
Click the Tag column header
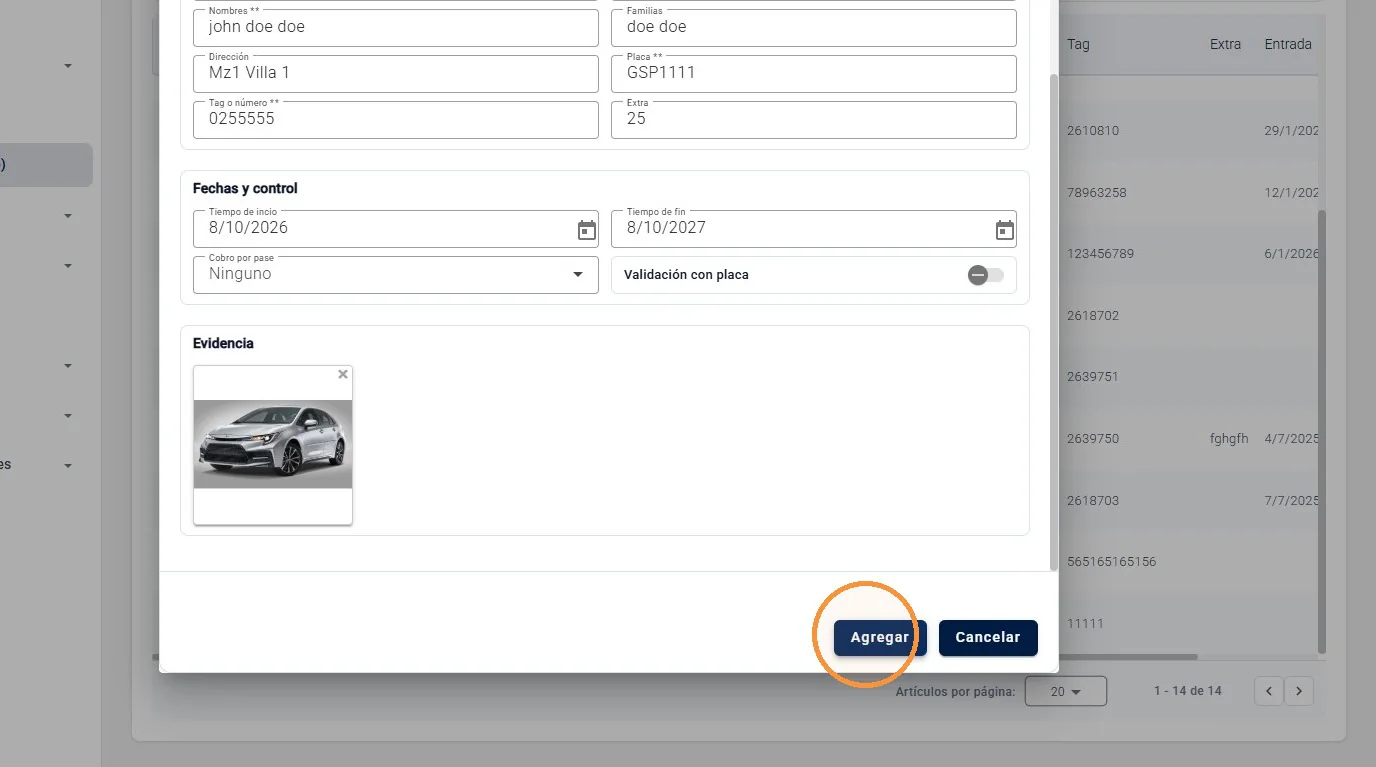[x=1078, y=44]
